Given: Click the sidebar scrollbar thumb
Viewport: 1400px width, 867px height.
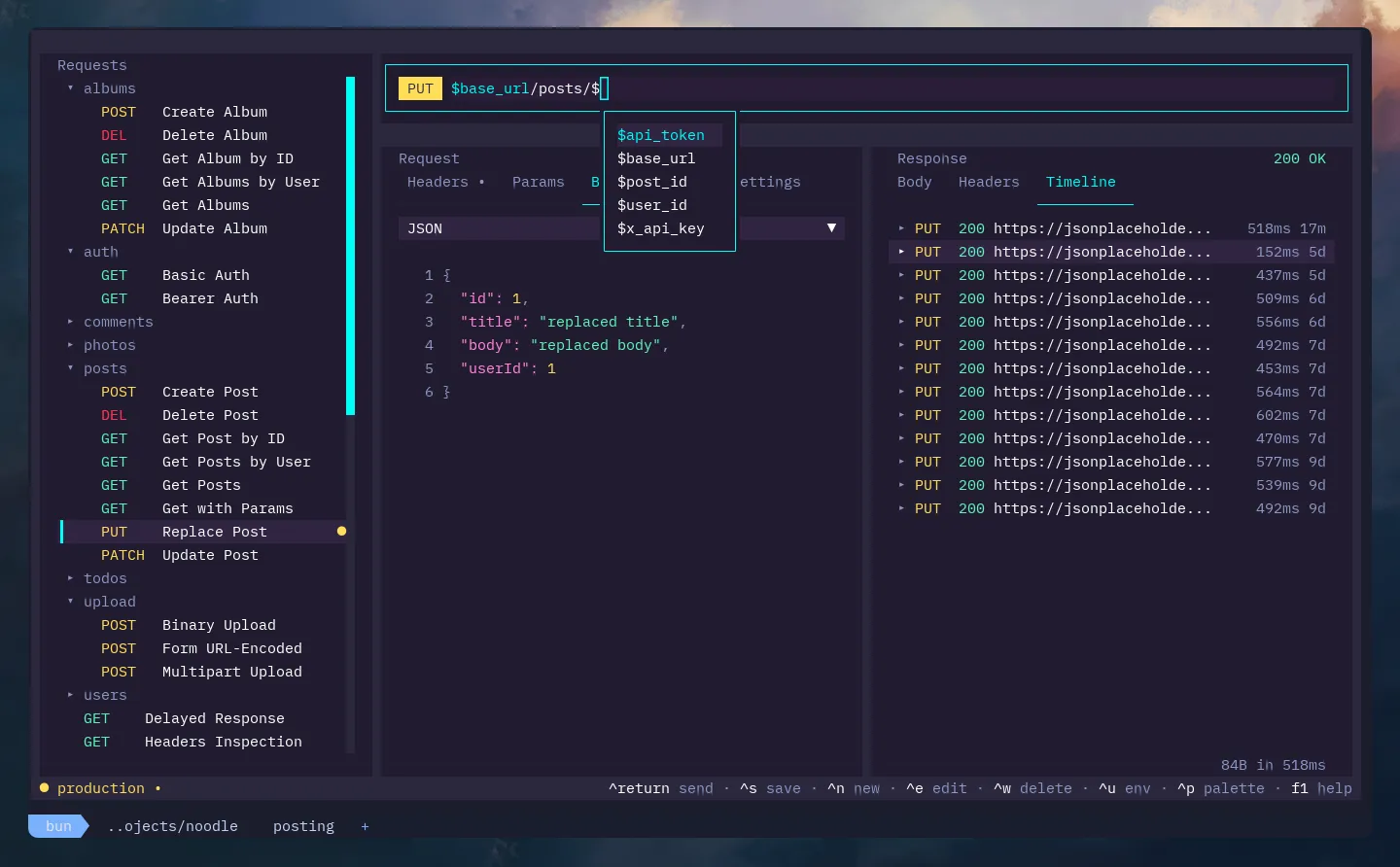Looking at the screenshot, I should (350, 246).
